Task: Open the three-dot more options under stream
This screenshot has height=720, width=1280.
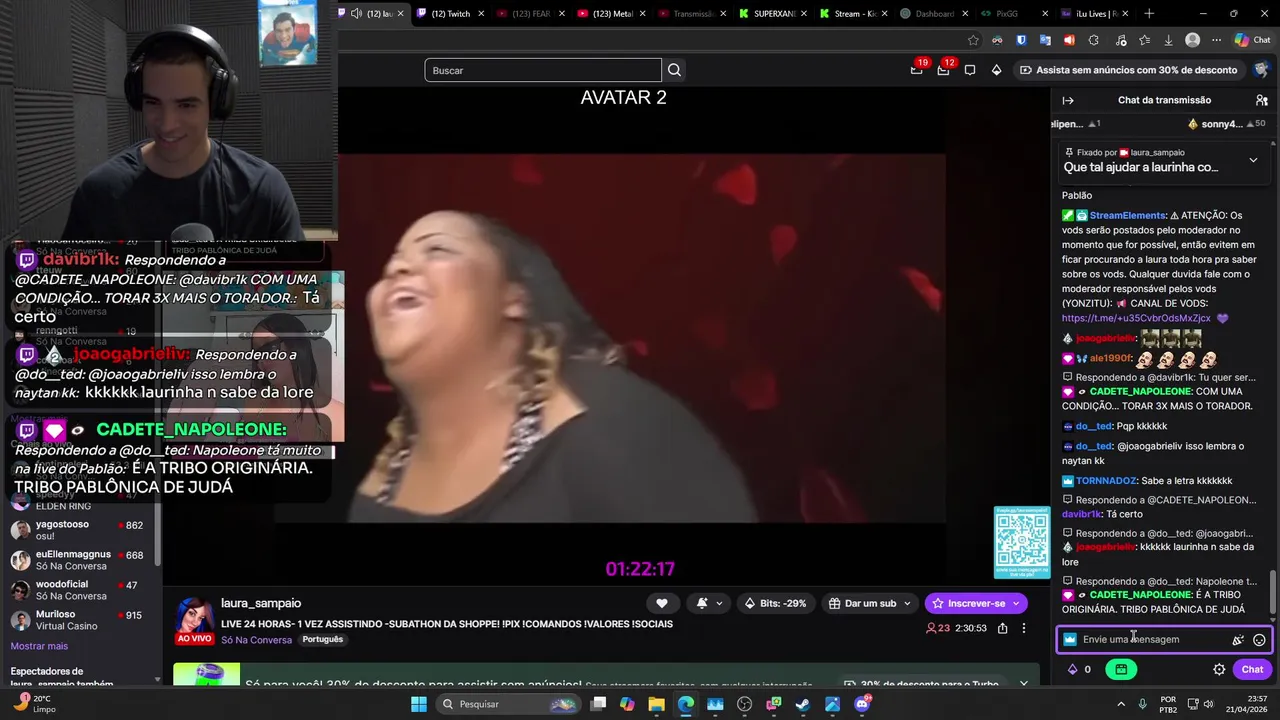Action: pos(1023,628)
